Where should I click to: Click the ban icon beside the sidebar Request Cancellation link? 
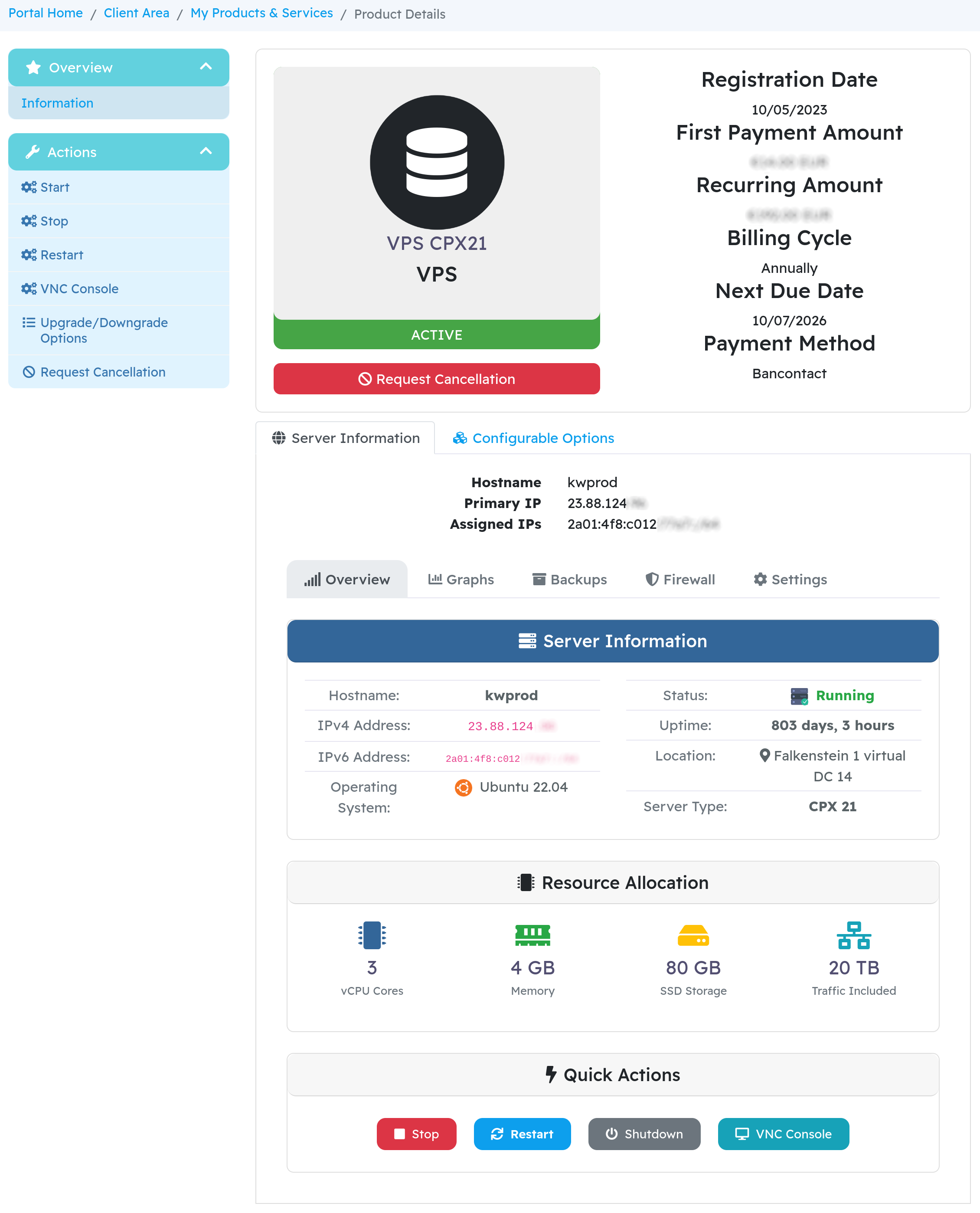point(29,372)
